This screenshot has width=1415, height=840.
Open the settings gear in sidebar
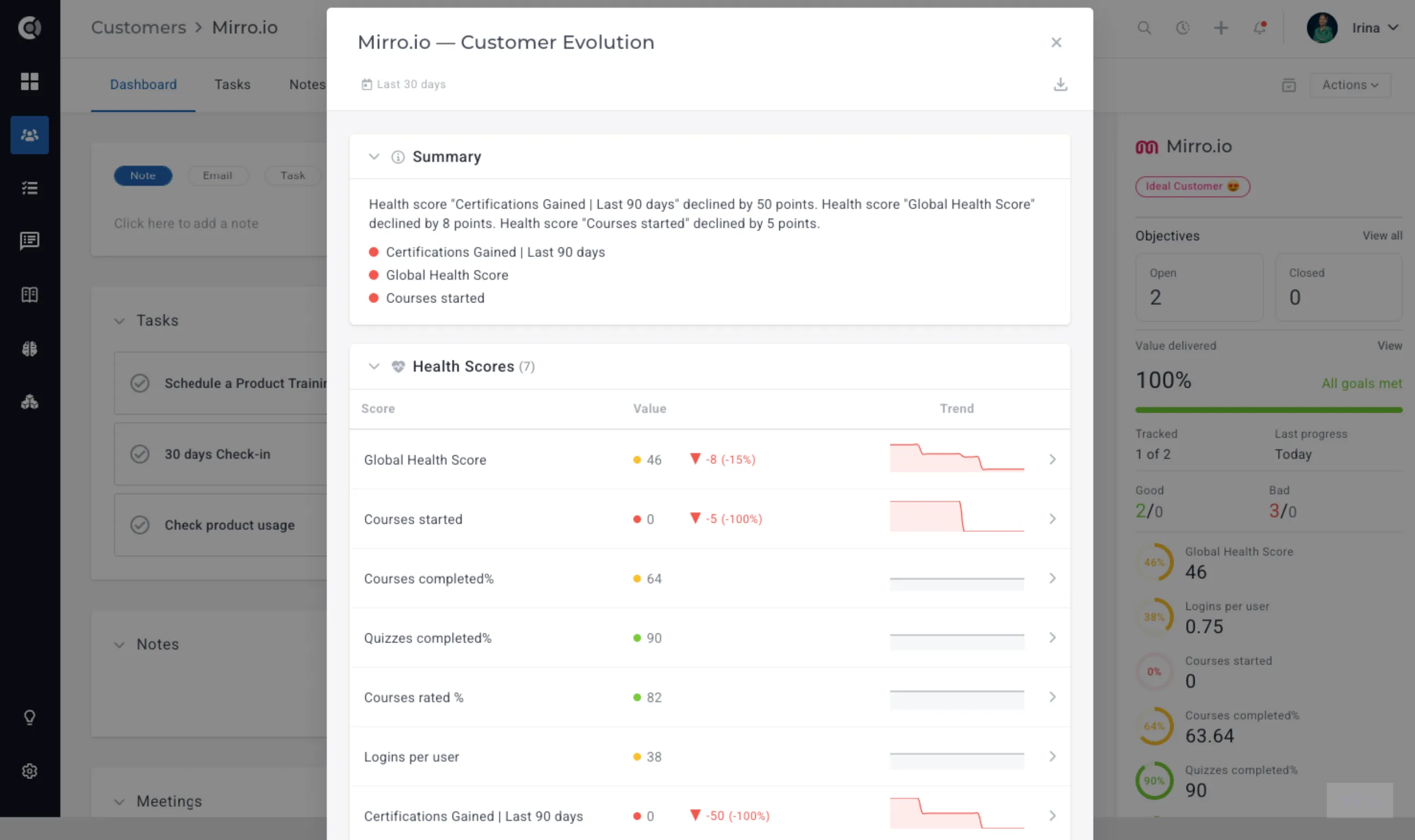29,771
